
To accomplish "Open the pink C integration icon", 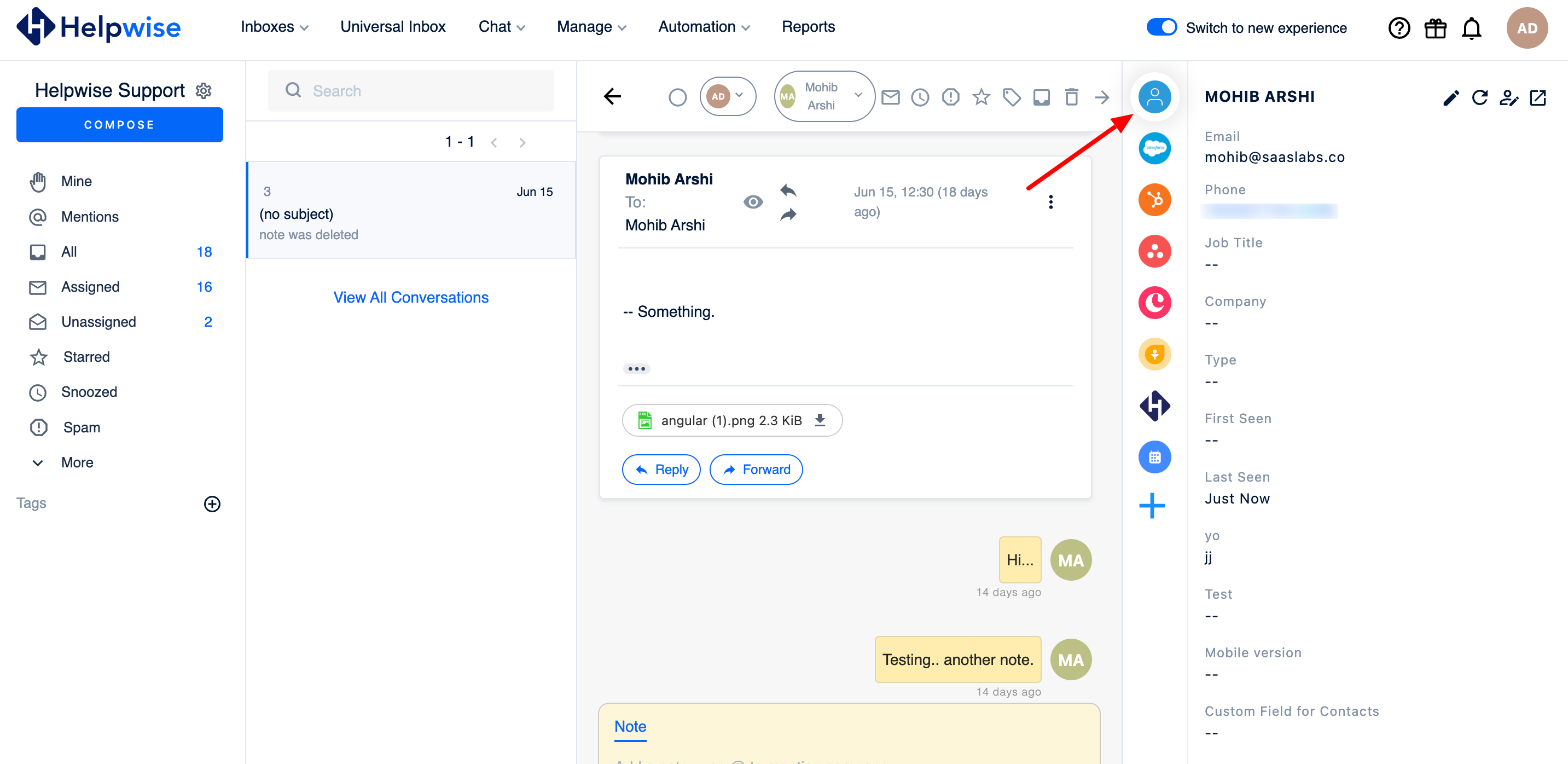I will (1154, 303).
